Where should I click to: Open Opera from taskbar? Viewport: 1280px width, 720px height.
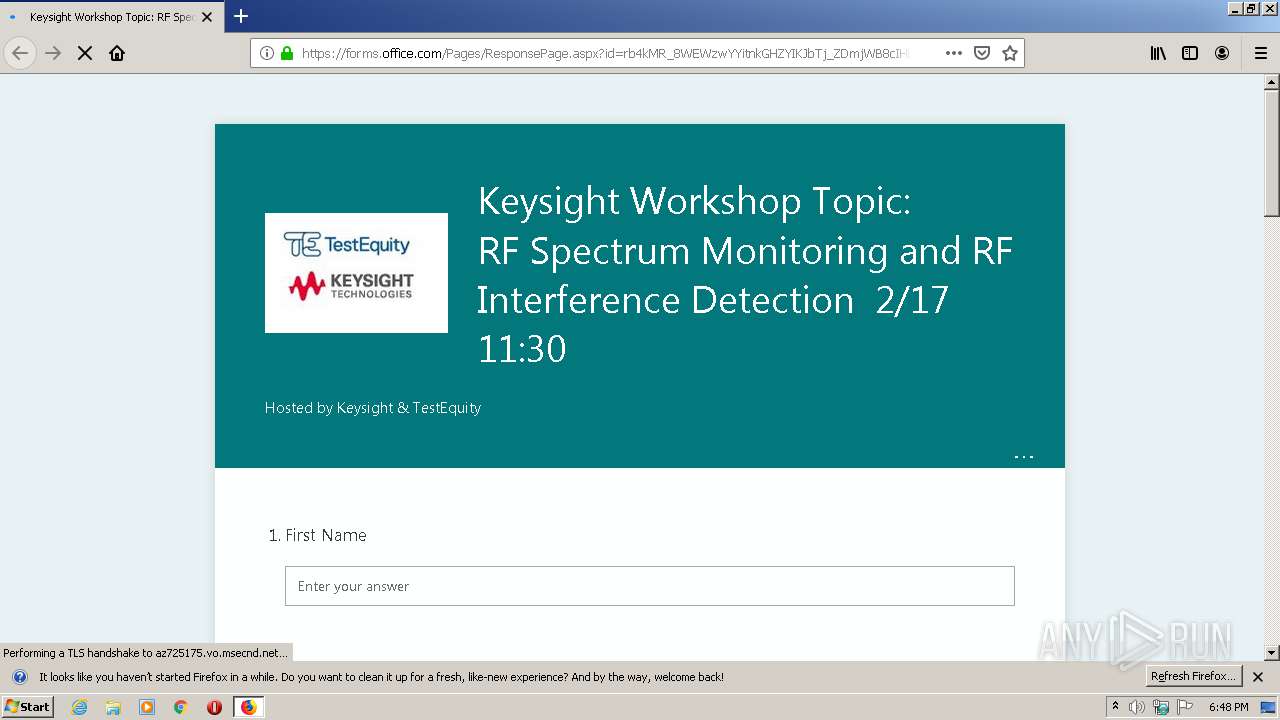(x=214, y=707)
